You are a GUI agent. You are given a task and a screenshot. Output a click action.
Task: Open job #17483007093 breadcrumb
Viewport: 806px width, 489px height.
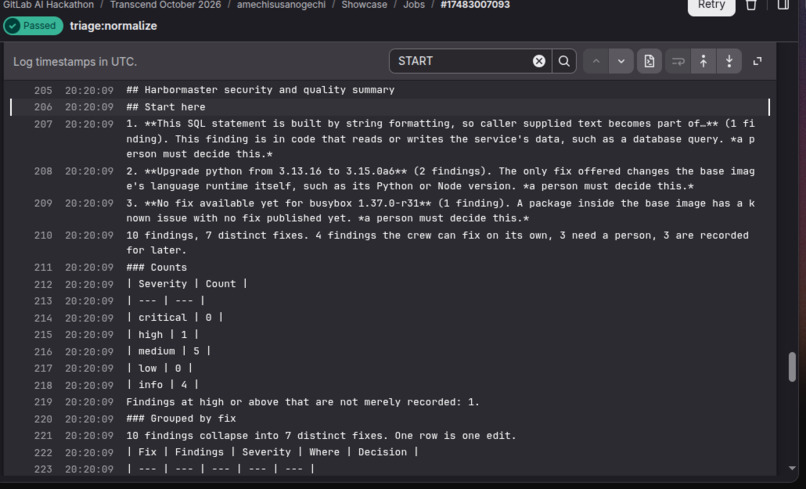(475, 5)
